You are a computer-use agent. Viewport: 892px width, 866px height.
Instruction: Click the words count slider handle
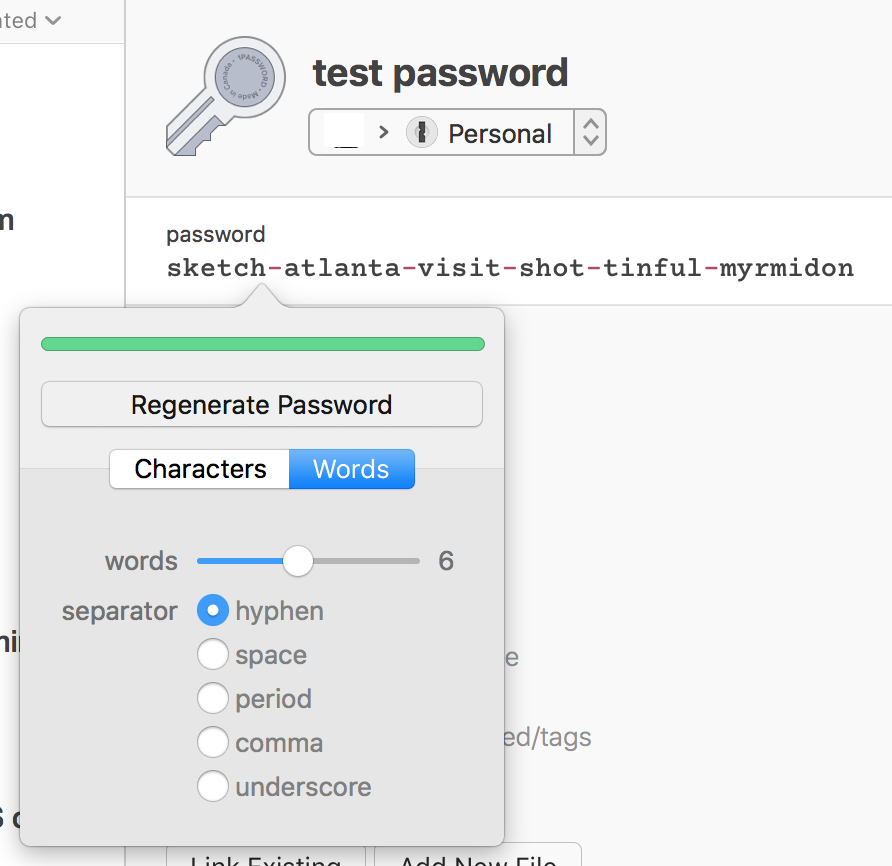[x=298, y=561]
